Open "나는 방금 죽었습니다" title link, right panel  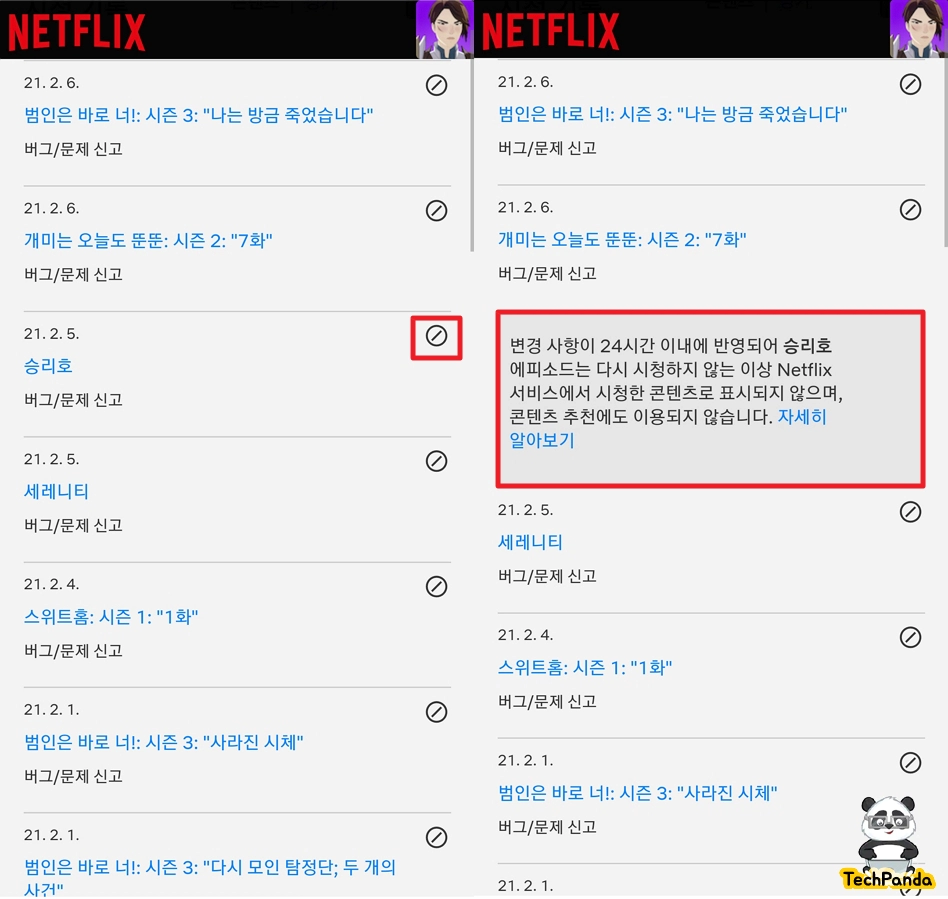[x=672, y=114]
